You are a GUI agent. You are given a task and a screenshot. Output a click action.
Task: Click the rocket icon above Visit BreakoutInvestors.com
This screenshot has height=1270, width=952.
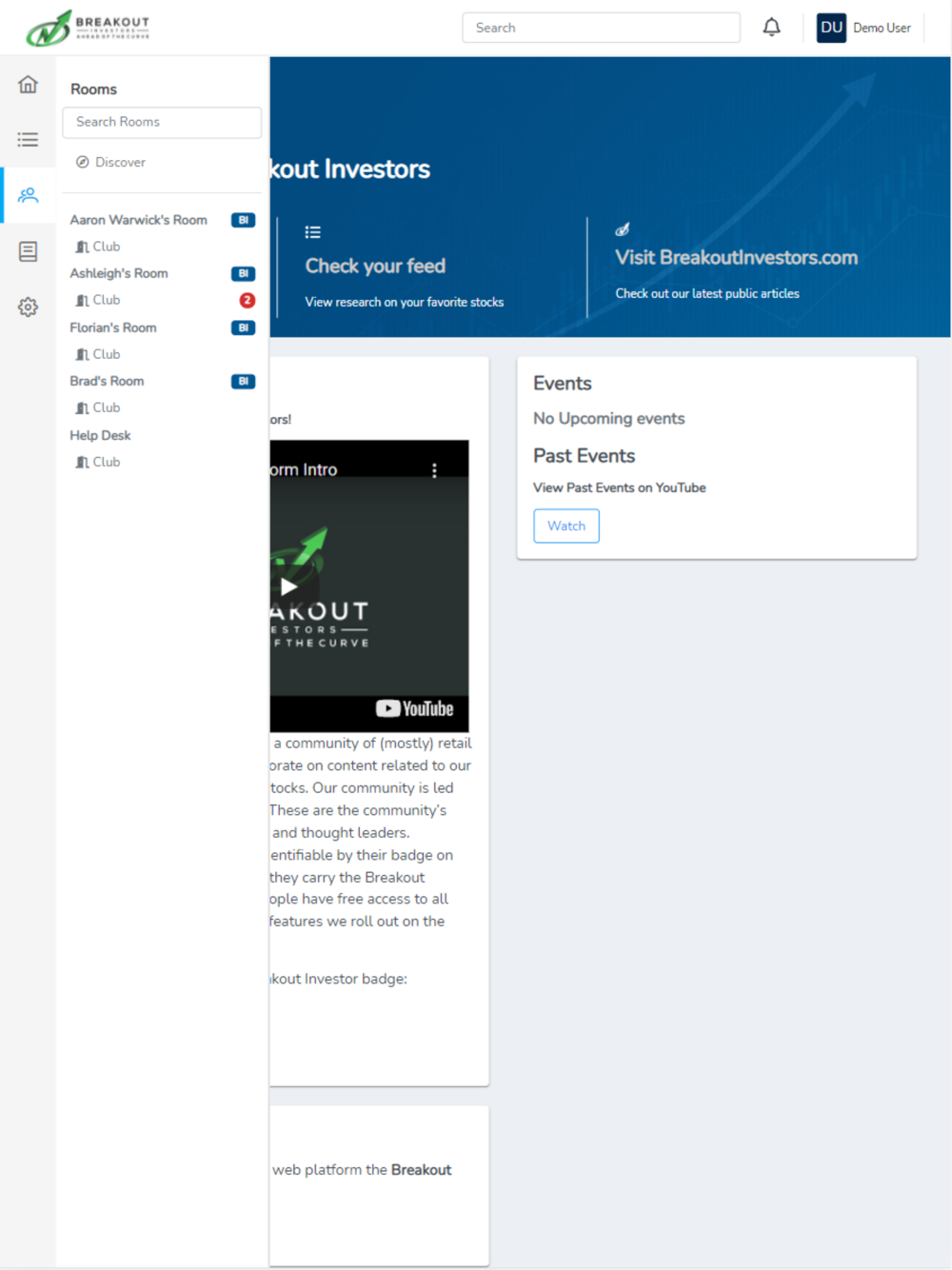tap(623, 229)
